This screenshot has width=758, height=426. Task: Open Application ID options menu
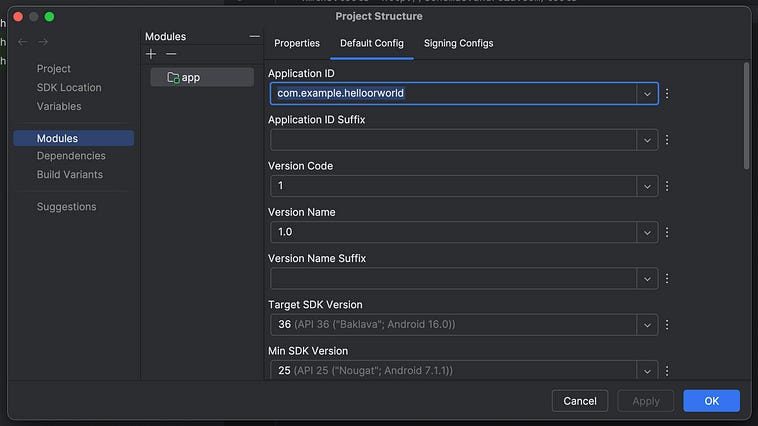[667, 93]
